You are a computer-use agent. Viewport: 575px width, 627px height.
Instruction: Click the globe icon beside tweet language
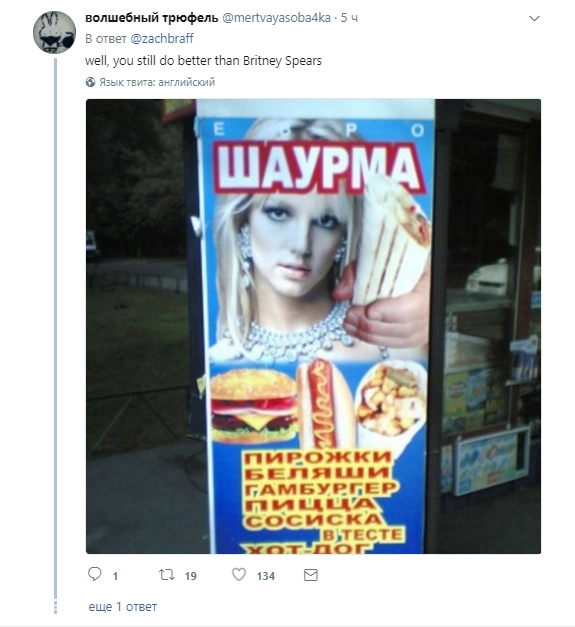coord(90,82)
